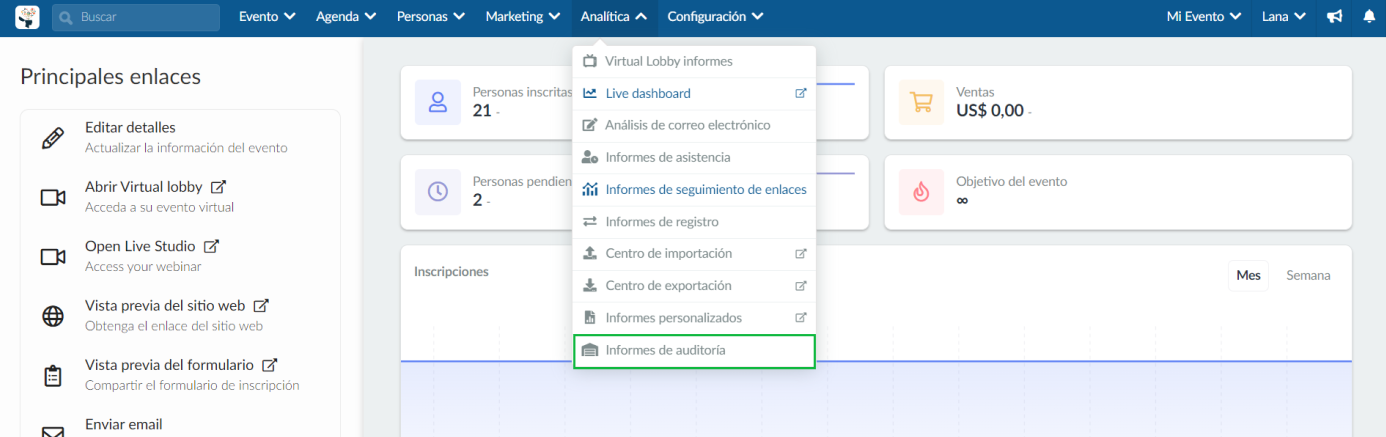1386x437 pixels.
Task: Choose Centro de exportación
Action: (694, 285)
